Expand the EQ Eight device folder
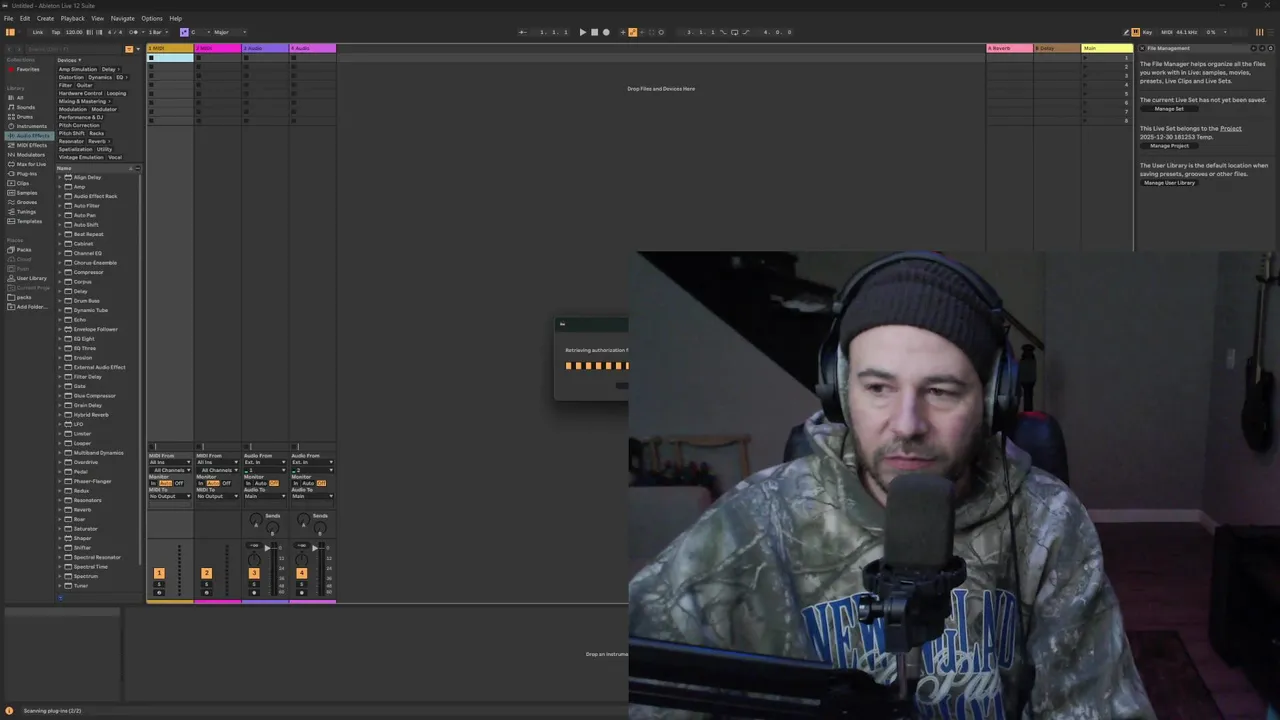This screenshot has height=720, width=1280. pos(60,339)
